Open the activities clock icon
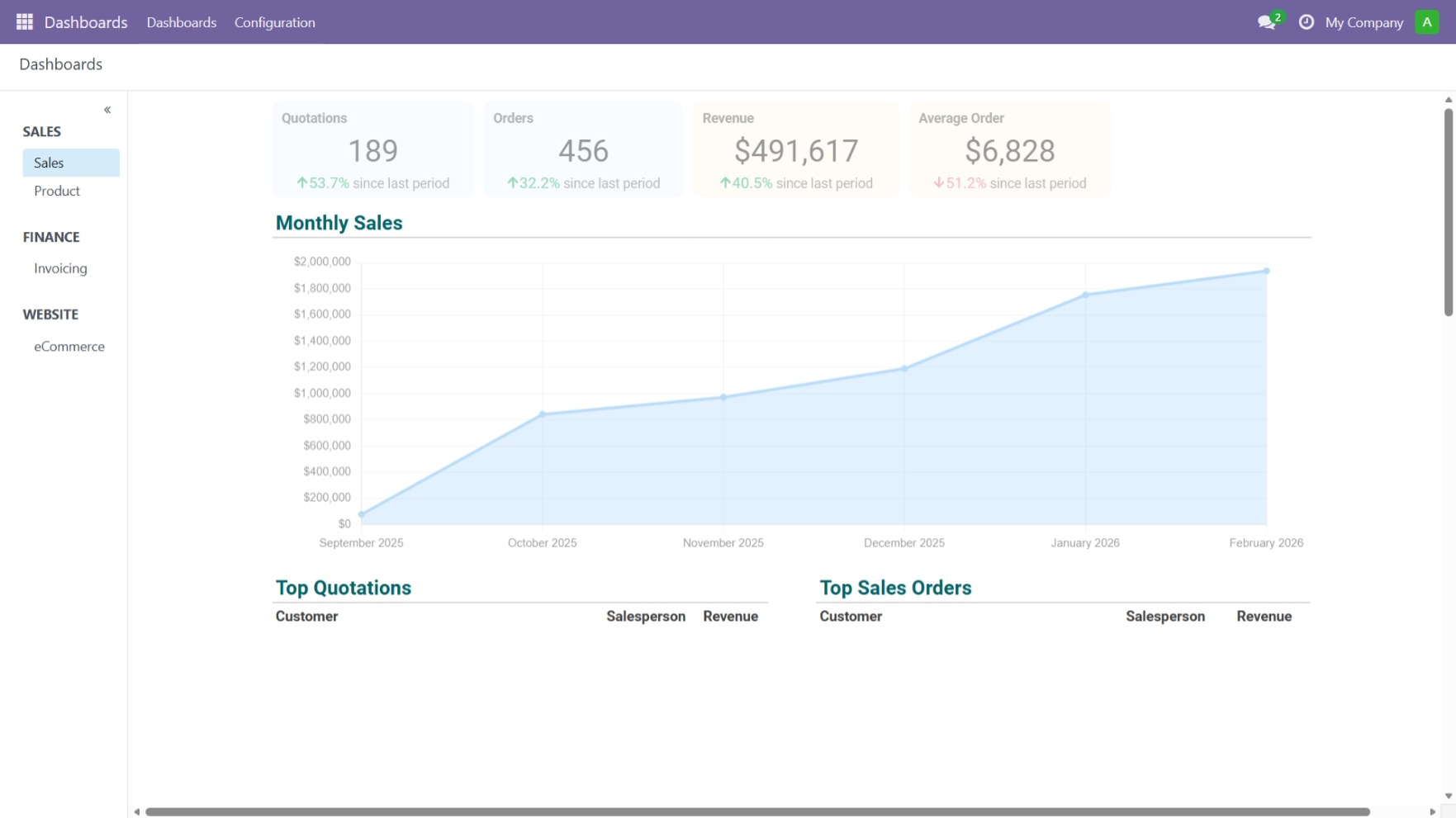The height and width of the screenshot is (818, 1456). point(1306,22)
